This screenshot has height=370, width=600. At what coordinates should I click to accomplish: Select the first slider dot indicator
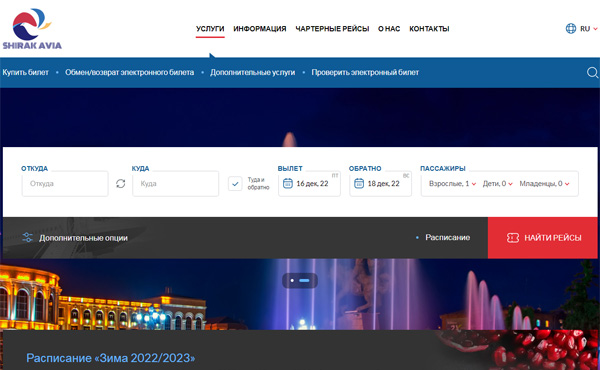[292, 281]
